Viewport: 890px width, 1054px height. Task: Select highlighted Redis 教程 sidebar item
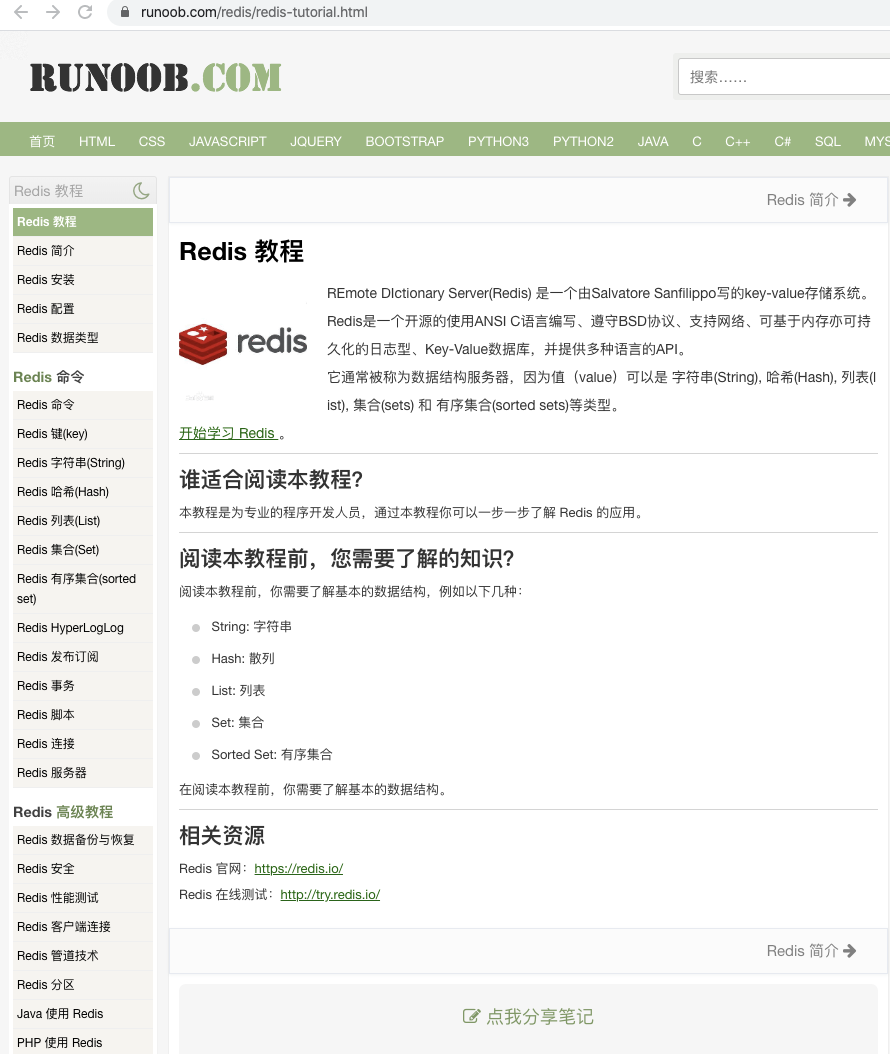(83, 222)
